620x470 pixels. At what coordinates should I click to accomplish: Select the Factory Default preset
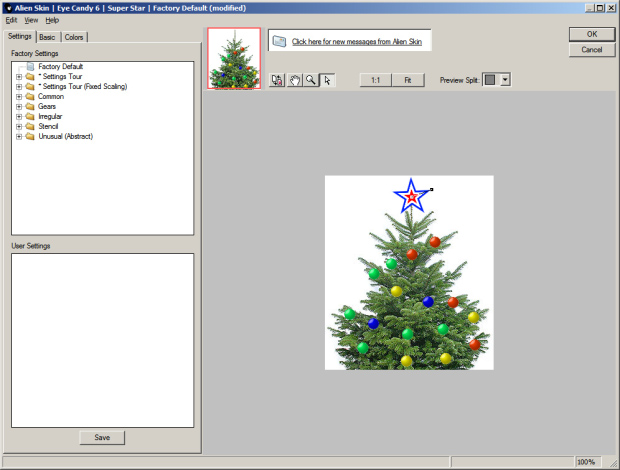point(60,66)
